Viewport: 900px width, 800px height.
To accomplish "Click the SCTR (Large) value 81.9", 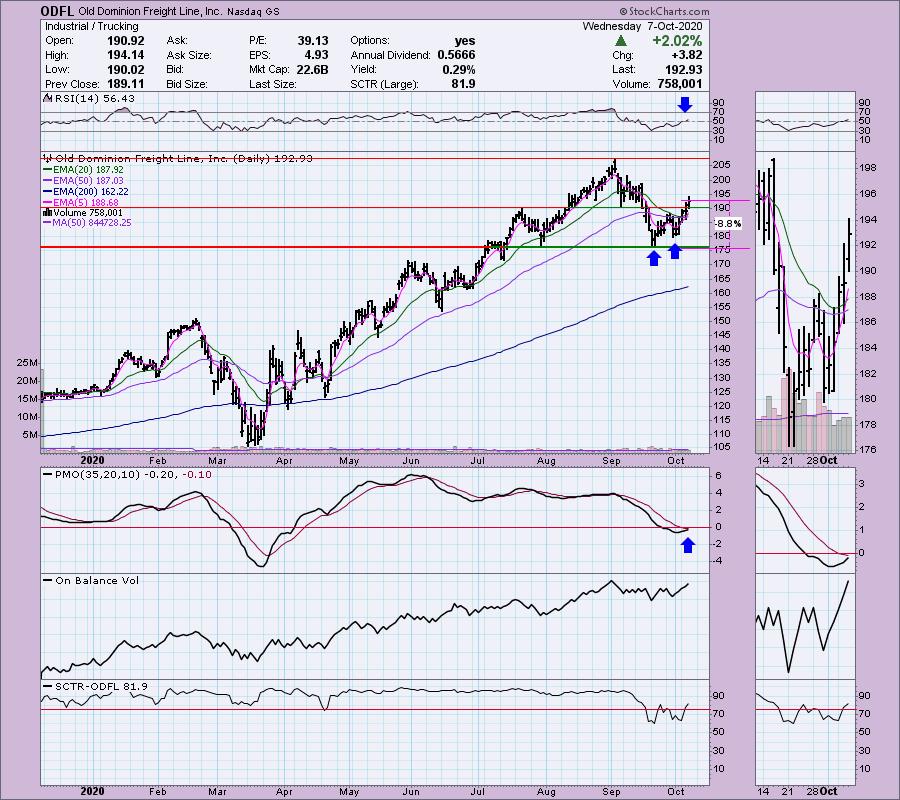I will (464, 84).
